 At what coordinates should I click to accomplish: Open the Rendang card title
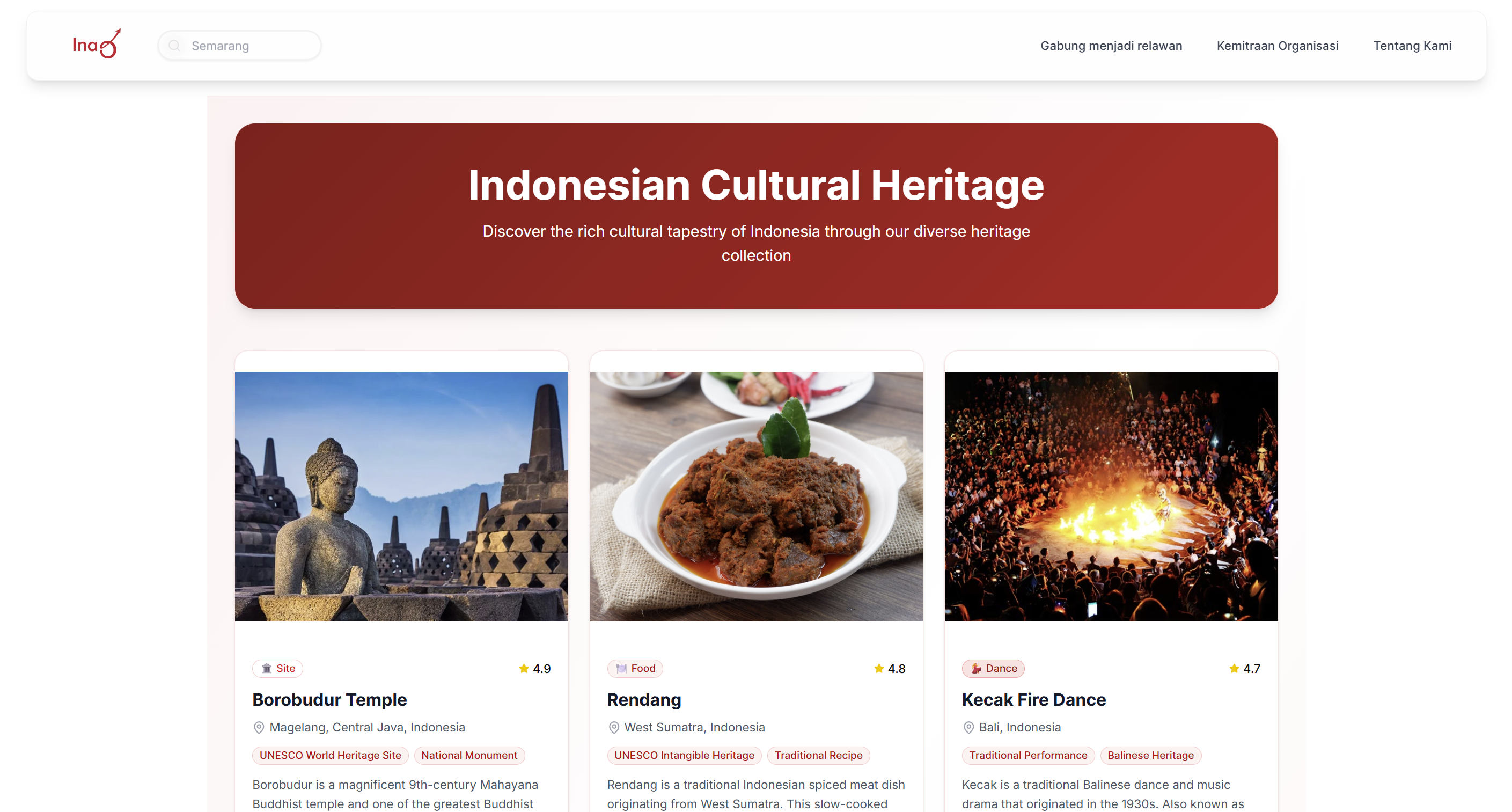point(644,699)
